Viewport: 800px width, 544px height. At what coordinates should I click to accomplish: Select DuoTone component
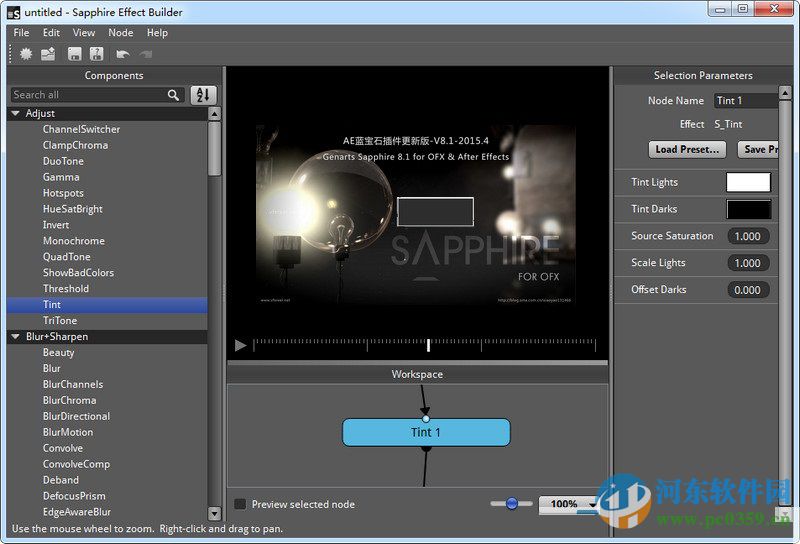(63, 161)
